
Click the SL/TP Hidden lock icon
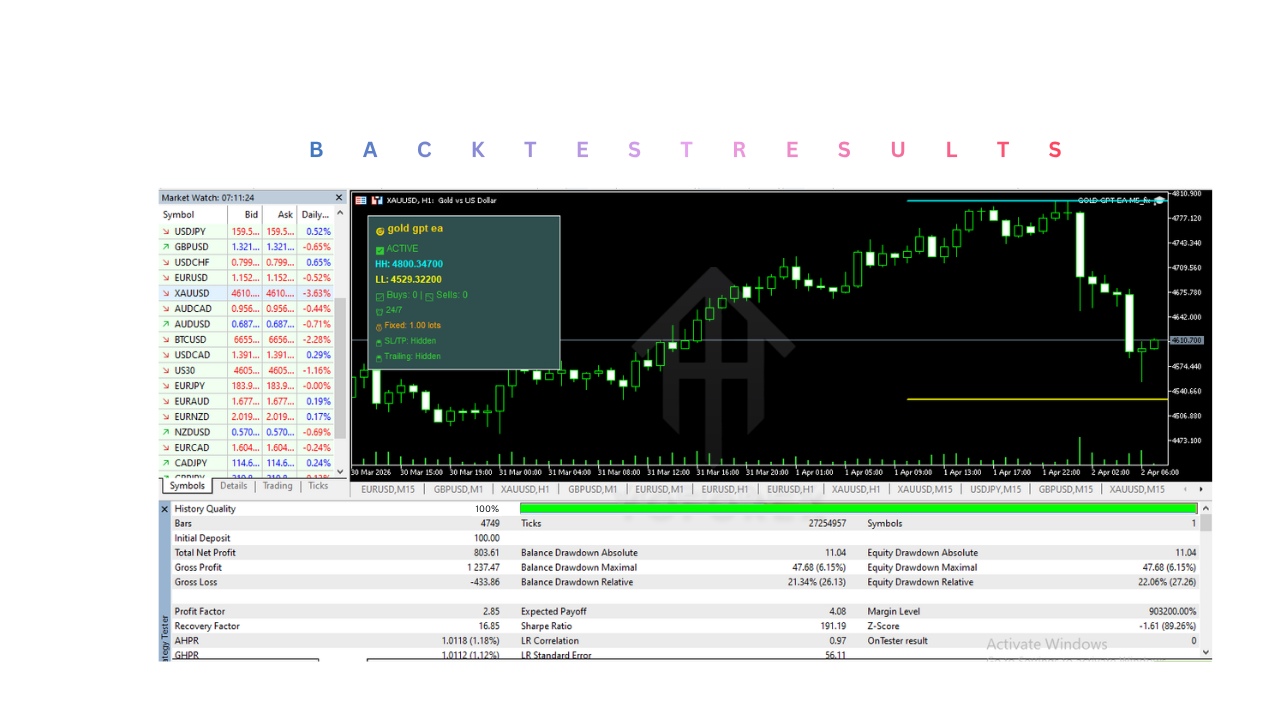(379, 342)
